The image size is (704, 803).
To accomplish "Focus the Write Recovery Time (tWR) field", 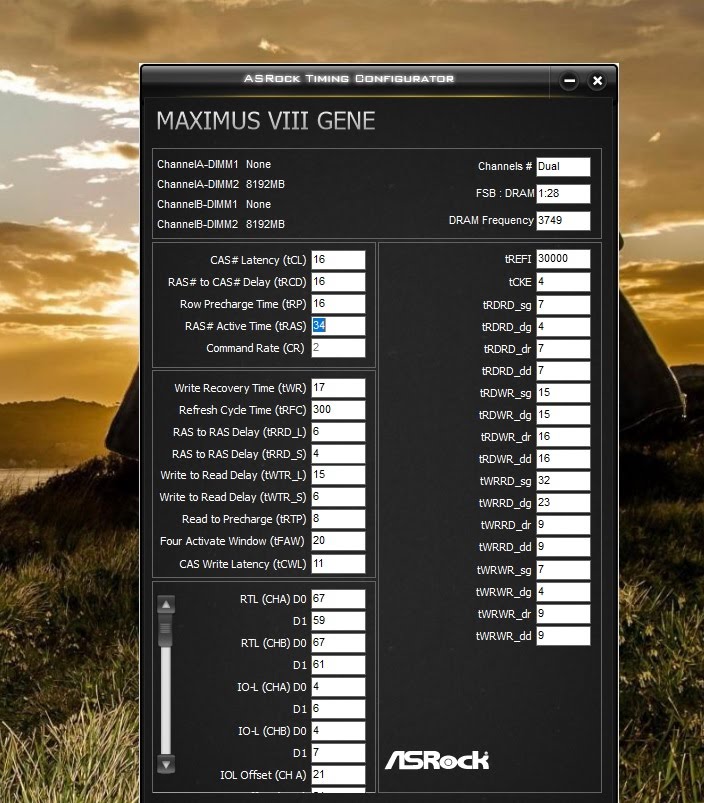I will coord(338,388).
